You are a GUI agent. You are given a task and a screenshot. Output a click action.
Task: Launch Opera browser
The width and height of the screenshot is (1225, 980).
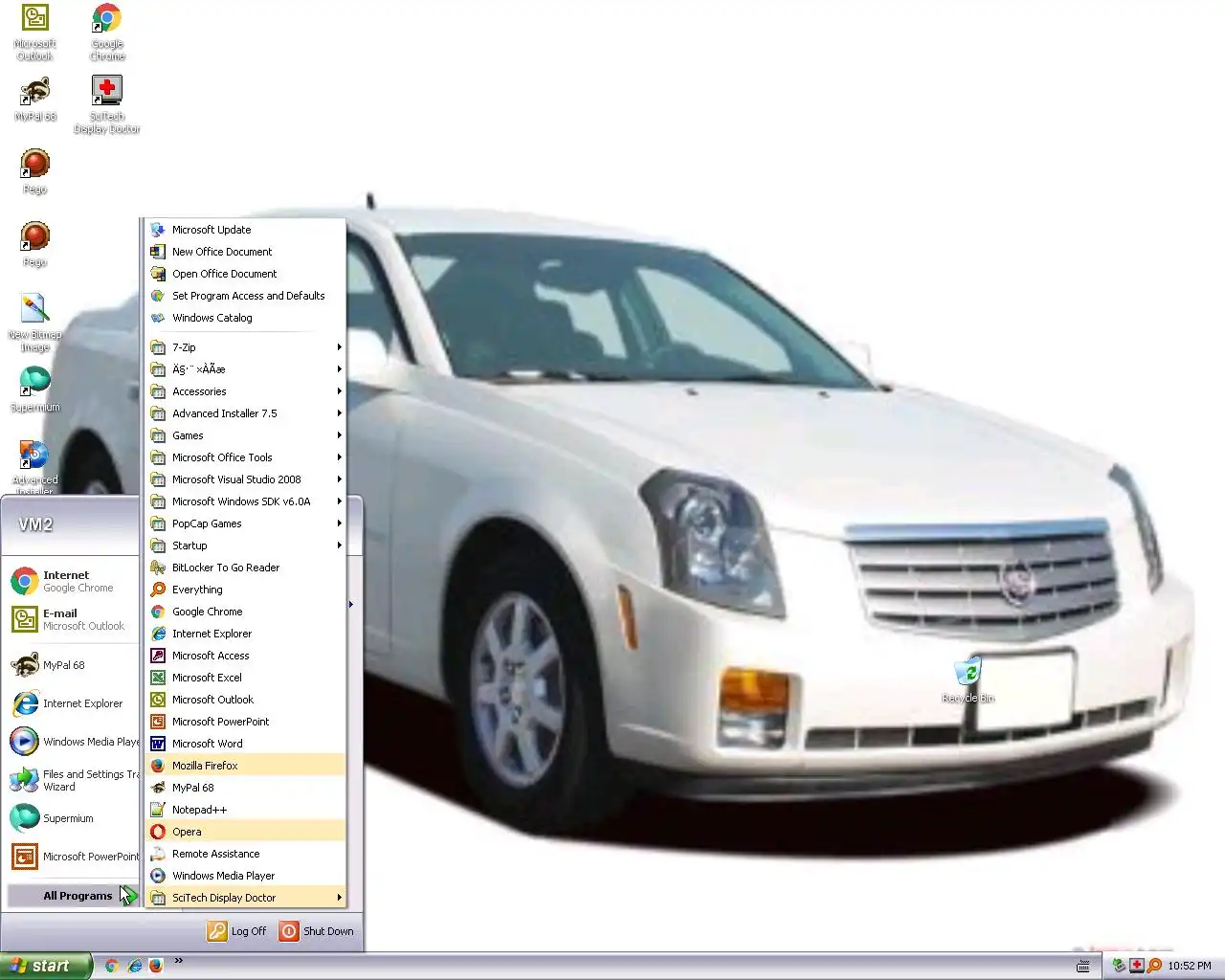pos(245,832)
